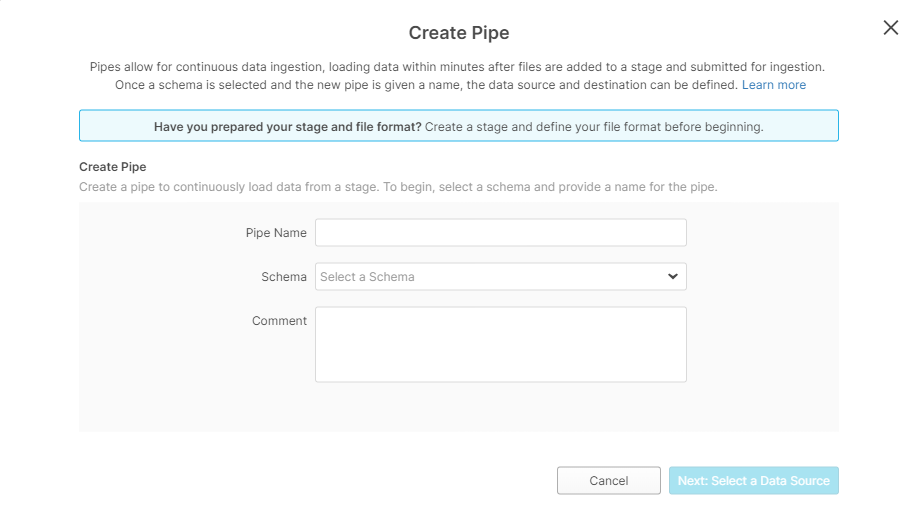Click into the Pipe Name input field
Screen dimensions: 915x508
coord(500,233)
